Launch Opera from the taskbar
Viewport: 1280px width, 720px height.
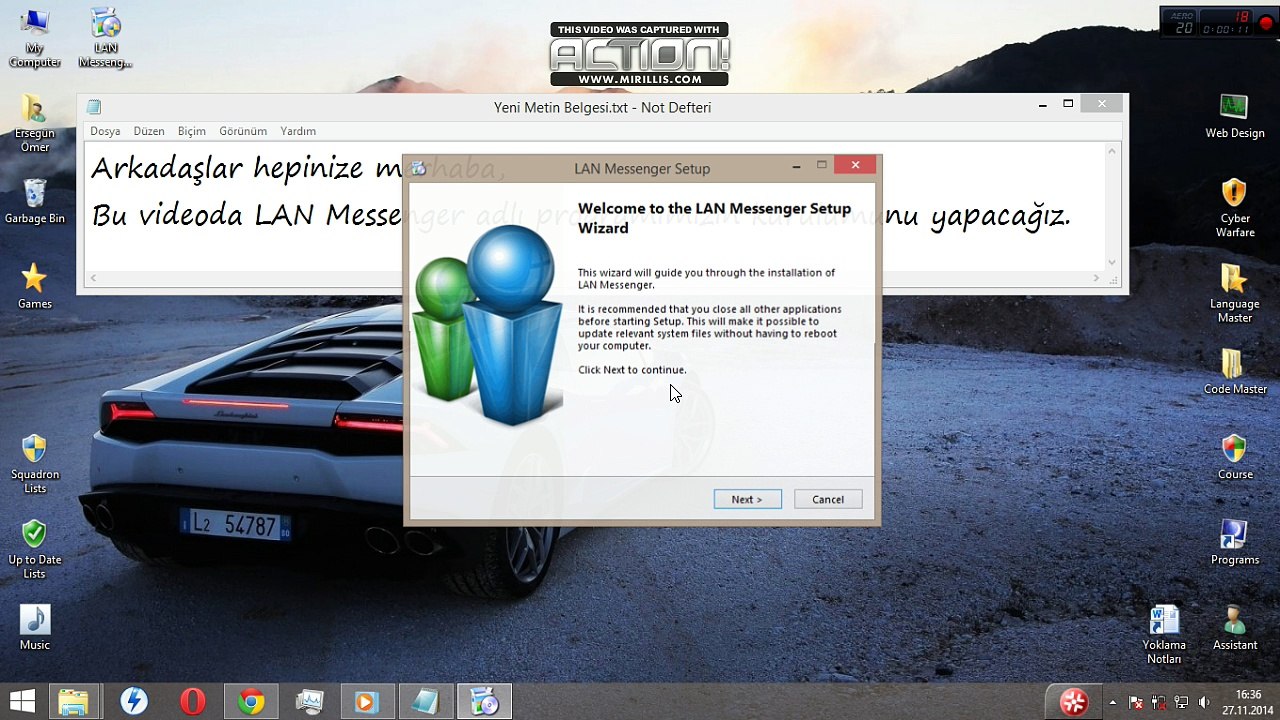192,702
